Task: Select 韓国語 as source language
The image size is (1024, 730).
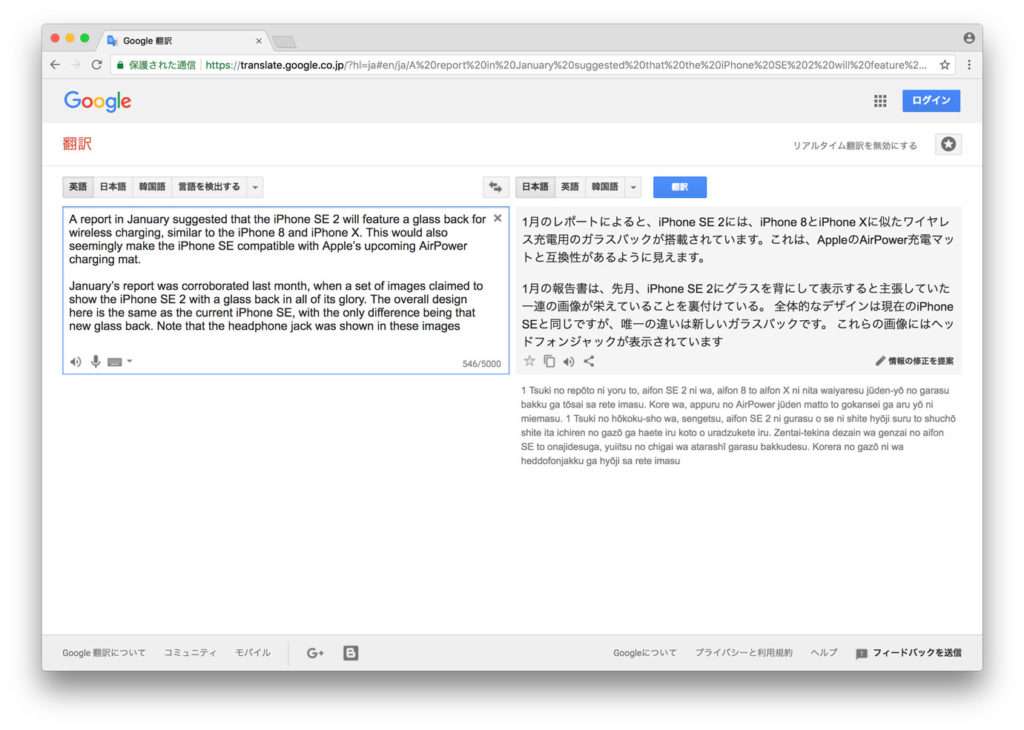Action: click(x=152, y=187)
